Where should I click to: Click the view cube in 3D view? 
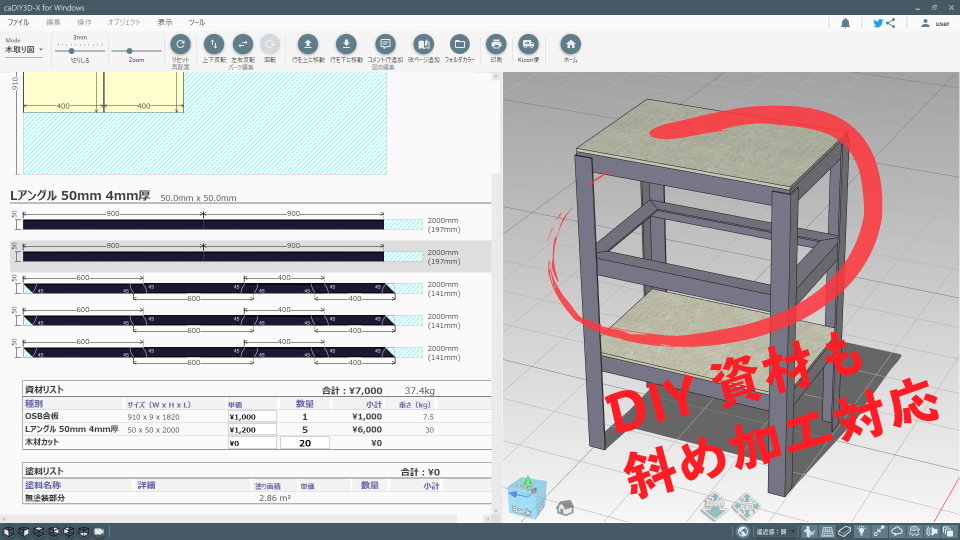coord(527,497)
